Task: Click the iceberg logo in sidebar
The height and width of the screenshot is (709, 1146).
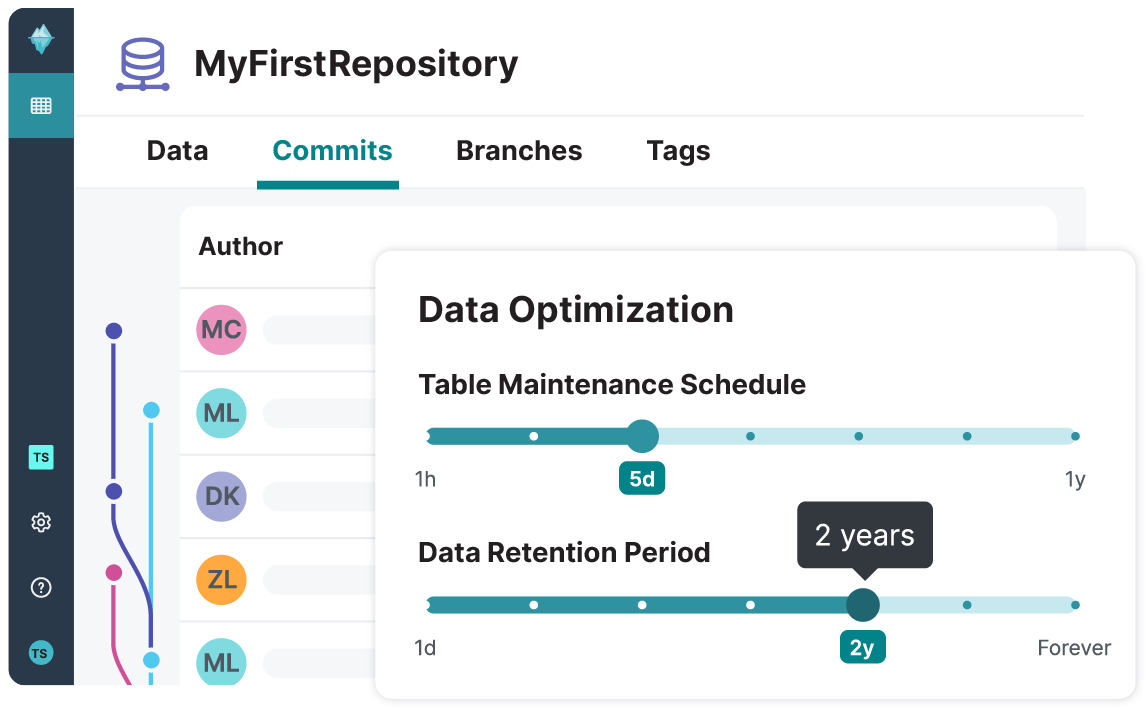Action: point(41,40)
